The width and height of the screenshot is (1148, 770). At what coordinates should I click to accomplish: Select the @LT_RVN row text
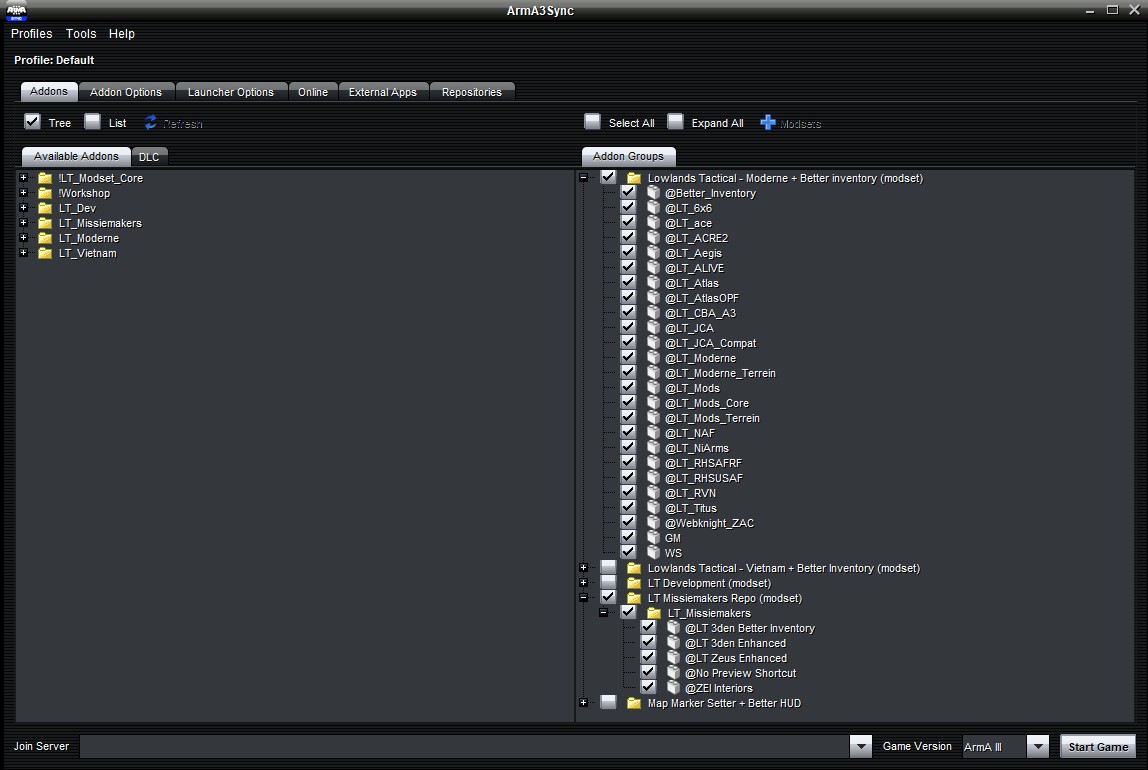(690, 493)
